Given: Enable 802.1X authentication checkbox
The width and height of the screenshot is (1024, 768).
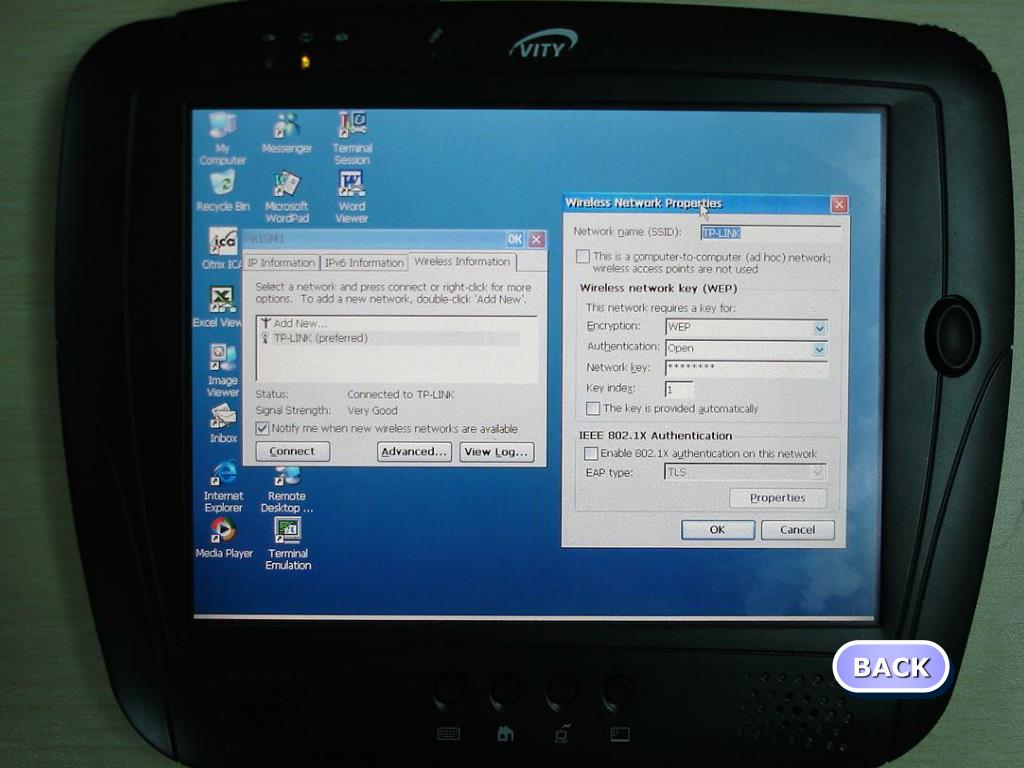Looking at the screenshot, I should point(590,453).
